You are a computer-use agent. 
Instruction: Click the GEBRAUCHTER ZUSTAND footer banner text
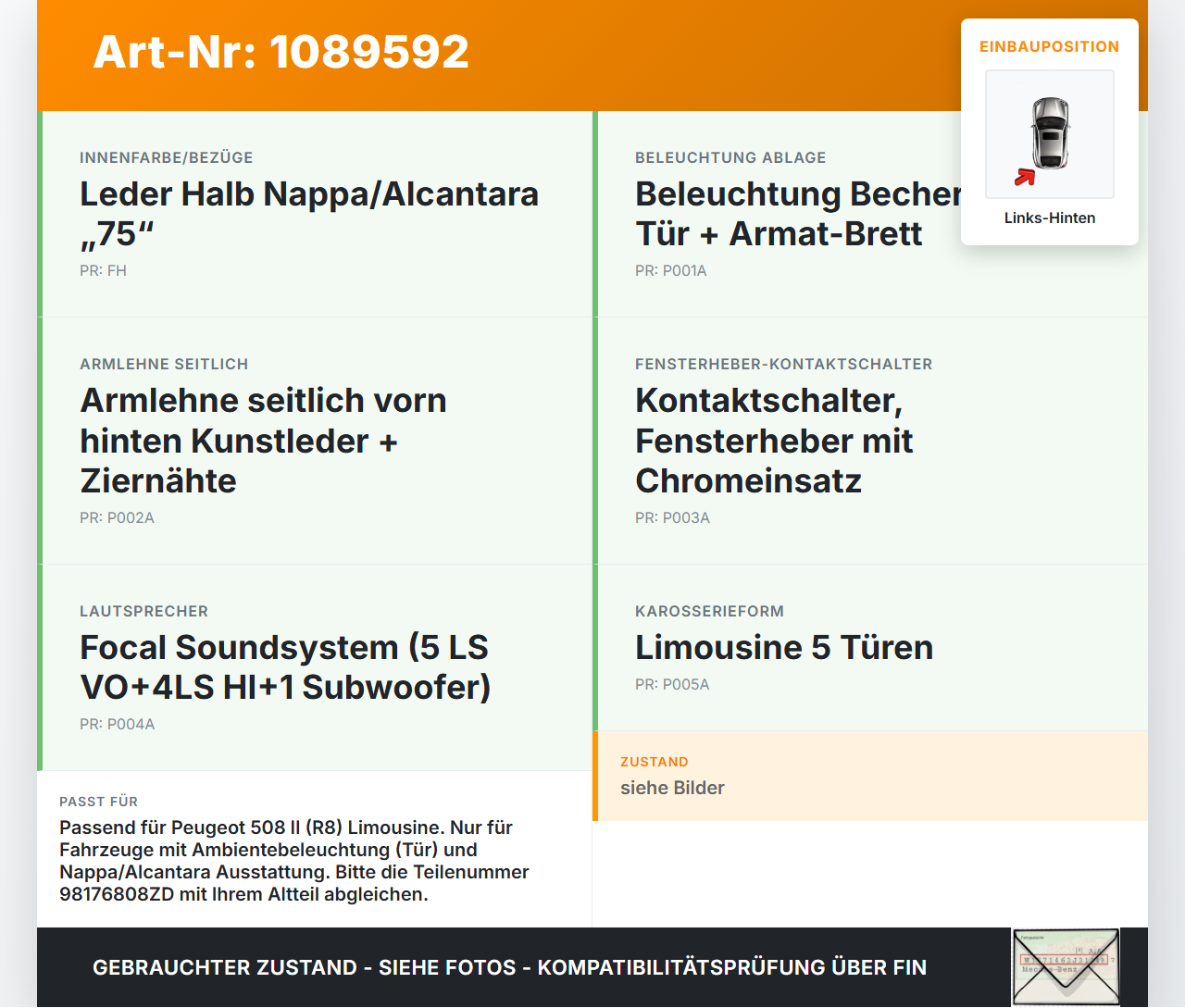click(x=509, y=967)
